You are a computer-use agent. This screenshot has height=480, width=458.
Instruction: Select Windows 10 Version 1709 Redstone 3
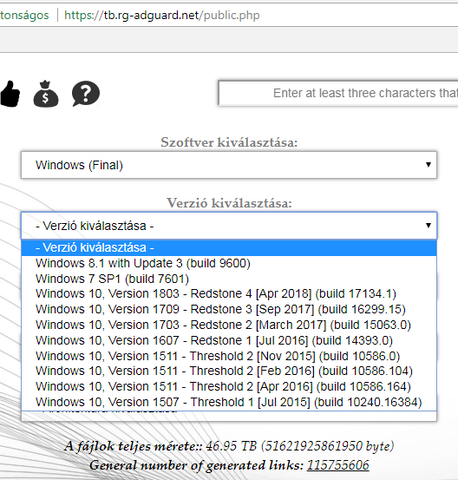(229, 309)
